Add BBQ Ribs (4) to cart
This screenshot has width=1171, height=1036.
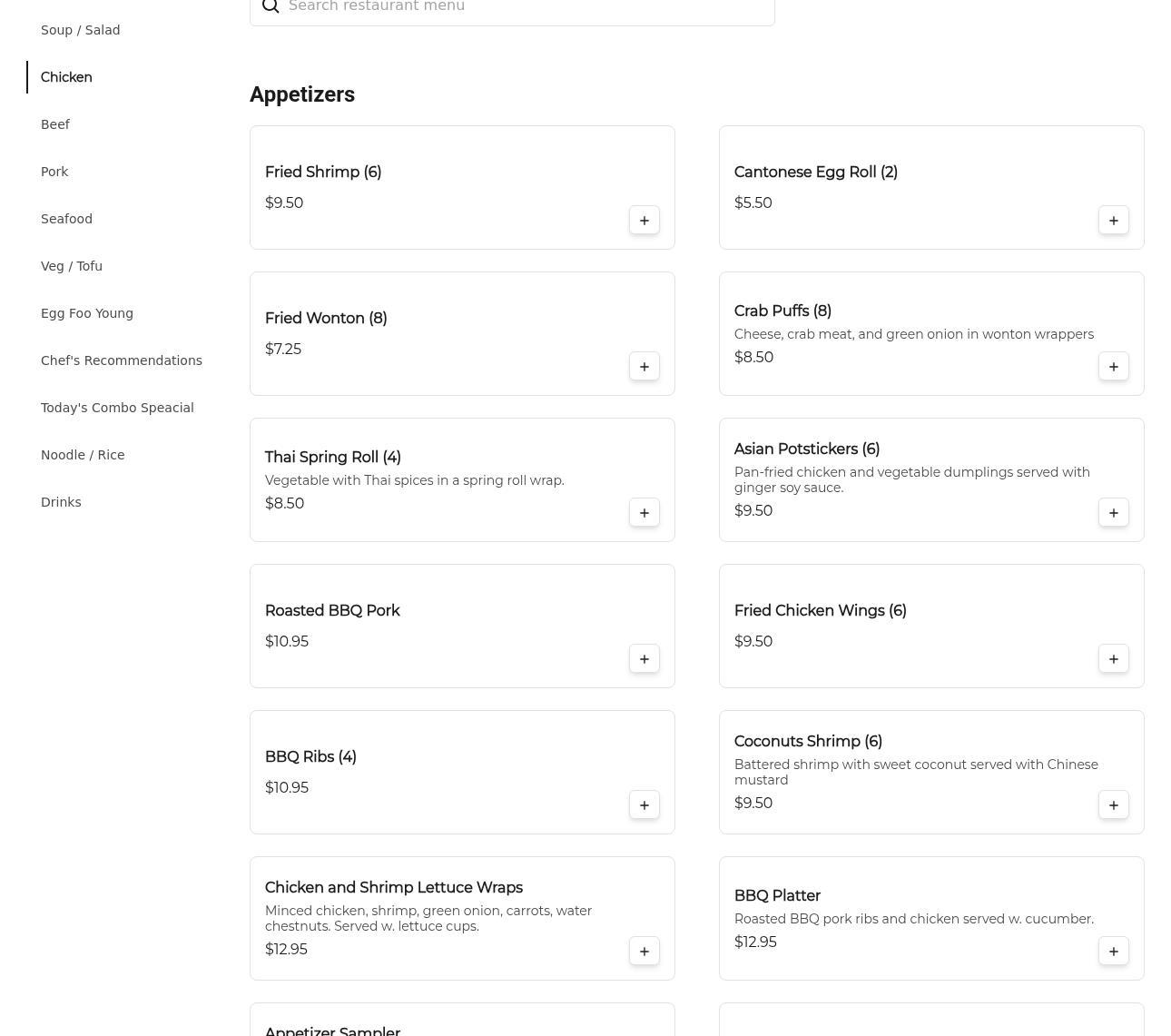tap(644, 805)
